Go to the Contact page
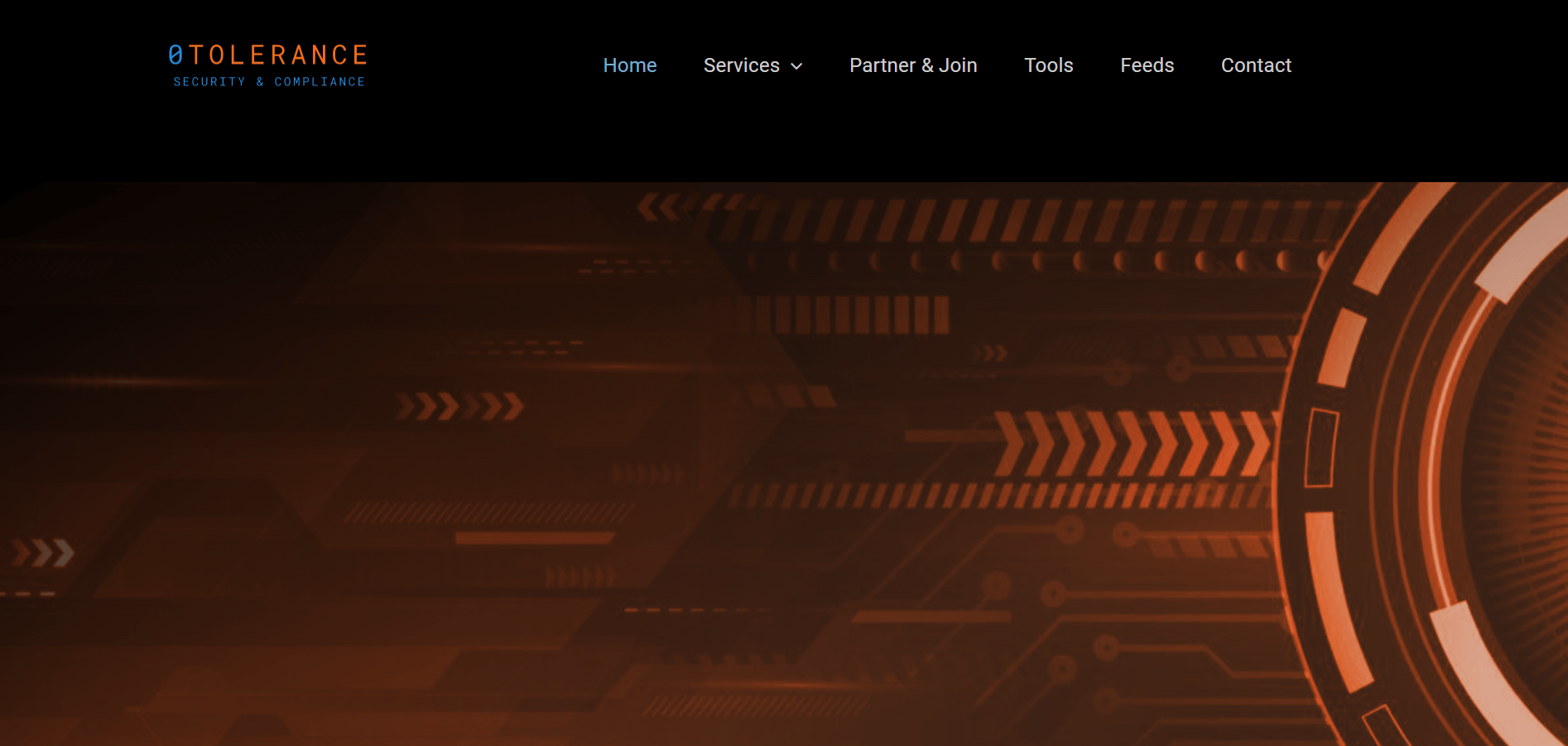The width and height of the screenshot is (1568, 746). tap(1256, 65)
